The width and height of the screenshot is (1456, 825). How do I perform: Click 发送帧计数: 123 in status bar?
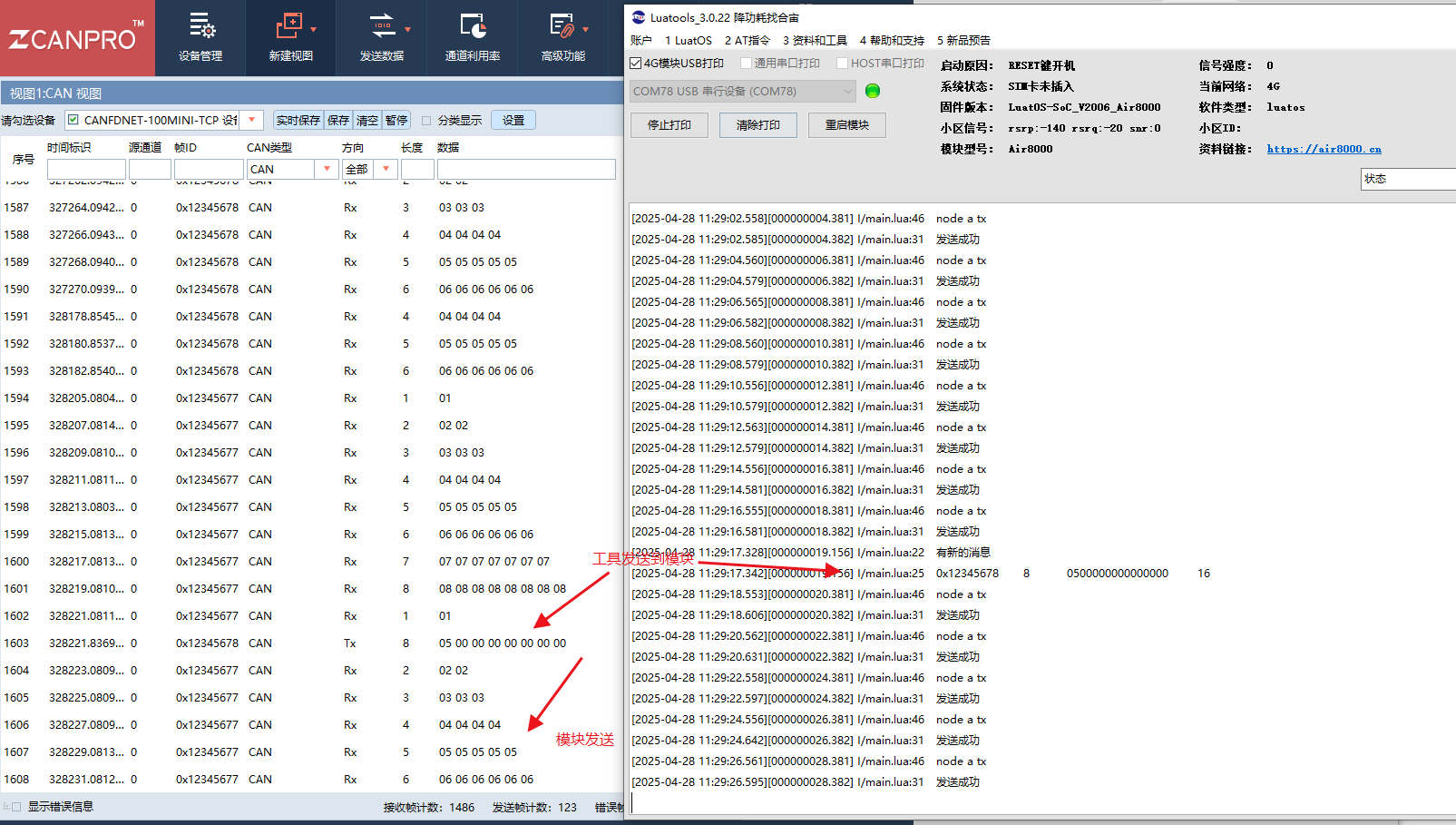click(534, 808)
